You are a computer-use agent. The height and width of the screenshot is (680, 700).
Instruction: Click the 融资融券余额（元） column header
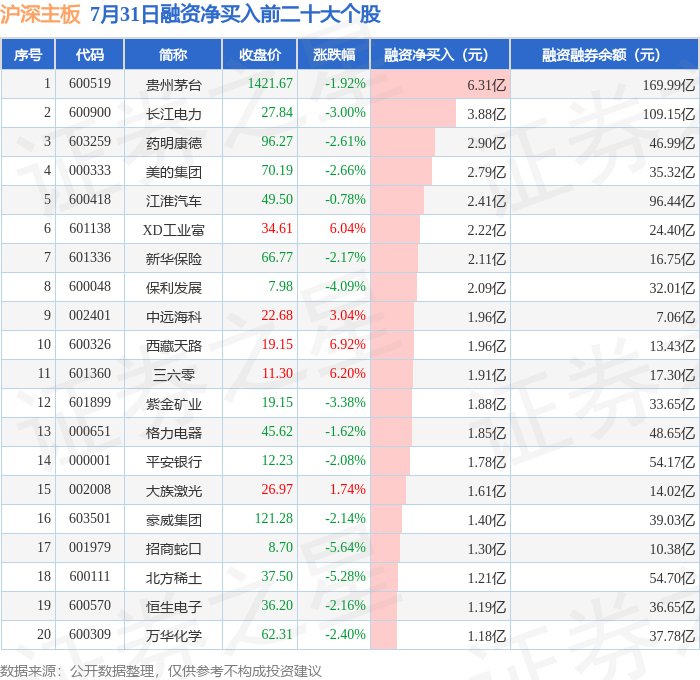(603, 55)
